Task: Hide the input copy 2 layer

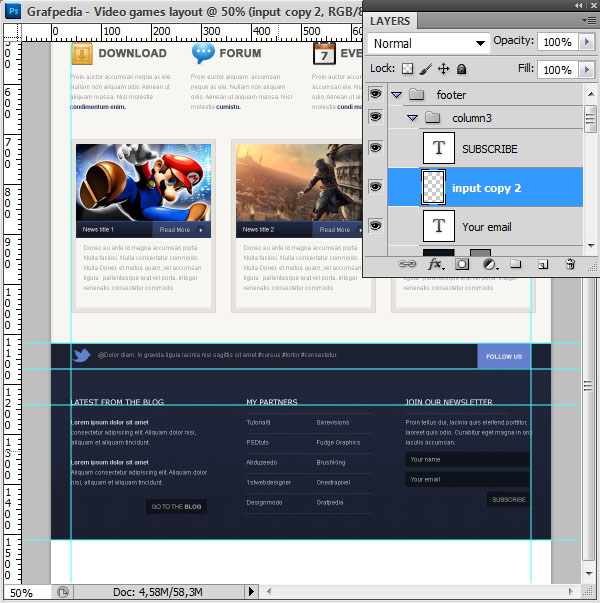Action: coord(375,187)
